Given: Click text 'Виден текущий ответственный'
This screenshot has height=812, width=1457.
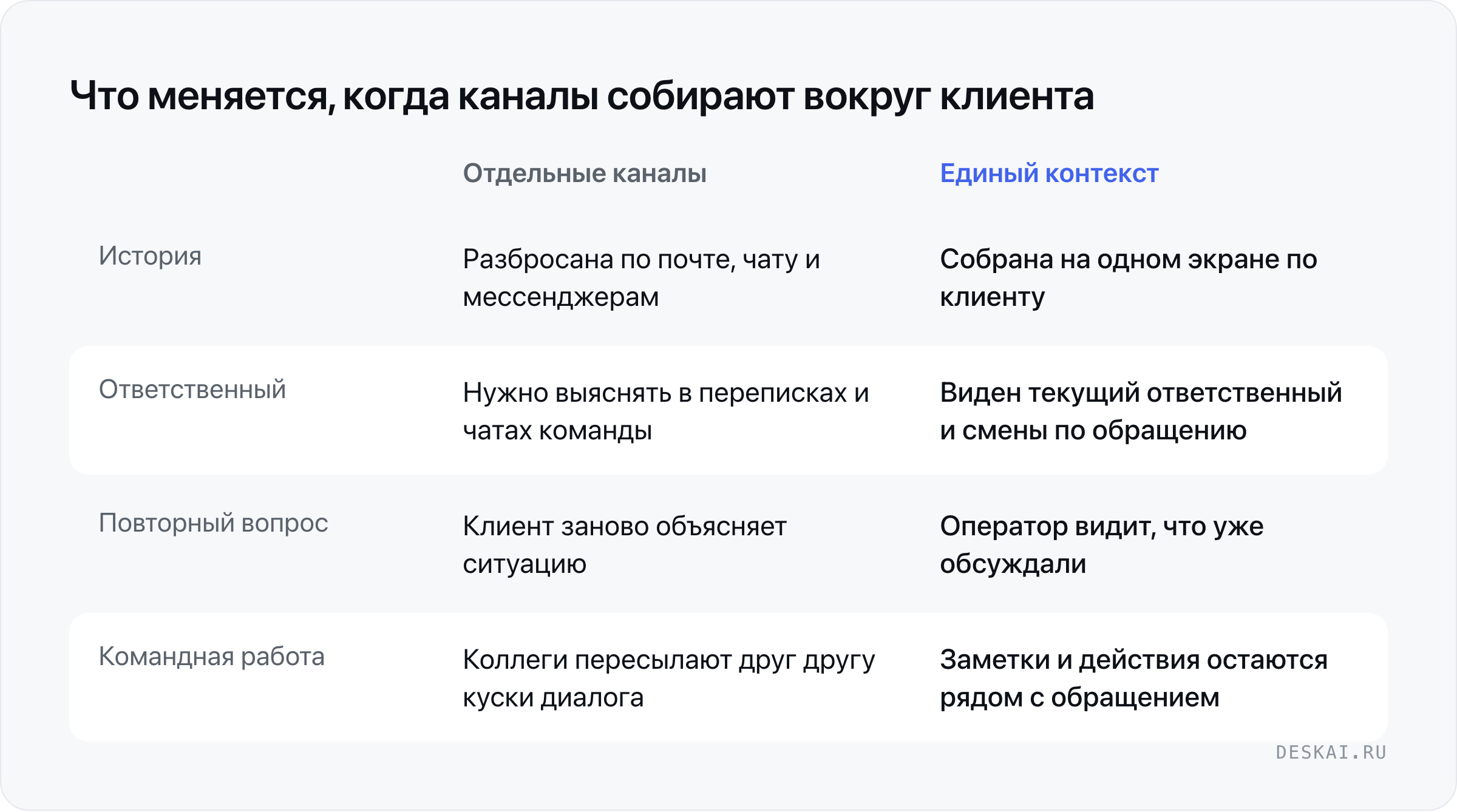Looking at the screenshot, I should click(x=1141, y=393).
